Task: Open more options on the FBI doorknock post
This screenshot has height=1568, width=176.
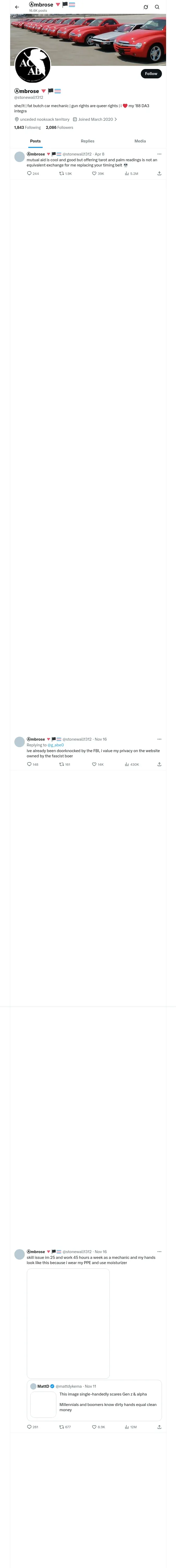Action: tap(160, 739)
